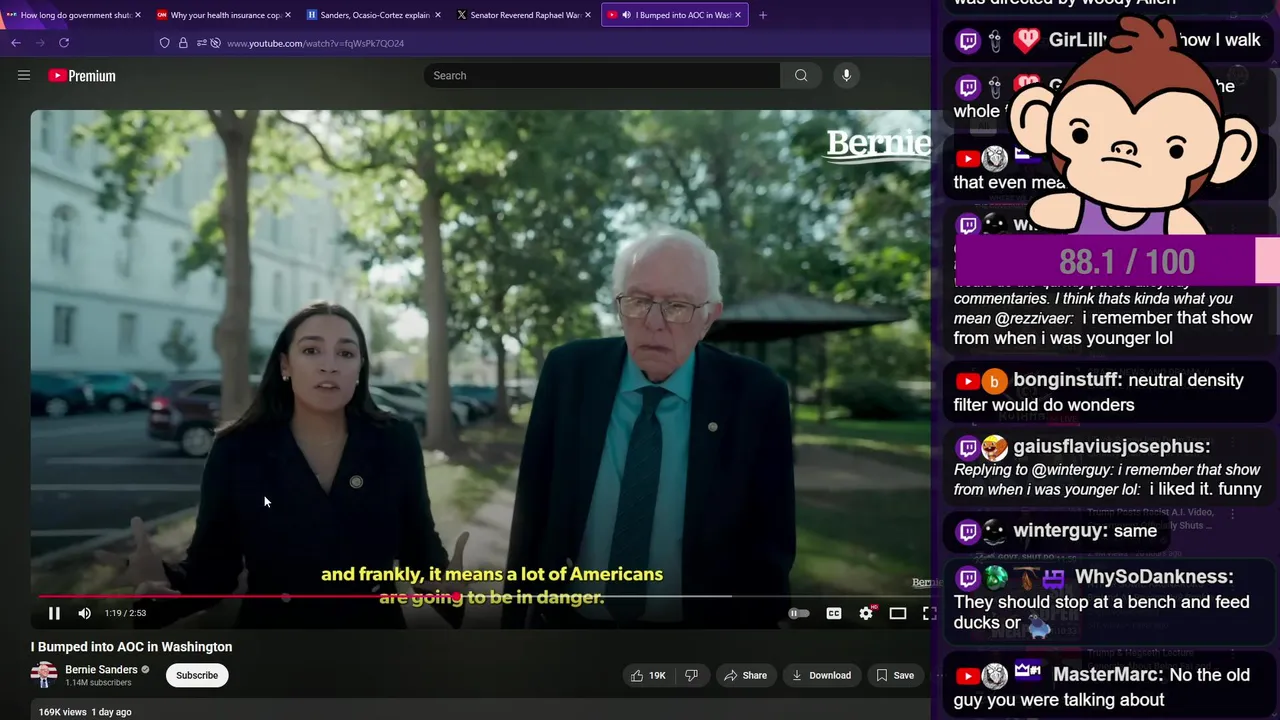Go forward in browser history
The image size is (1280, 720).
pos(40,43)
